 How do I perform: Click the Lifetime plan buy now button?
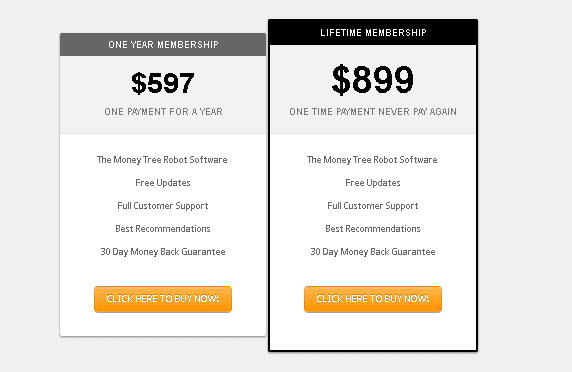[373, 299]
